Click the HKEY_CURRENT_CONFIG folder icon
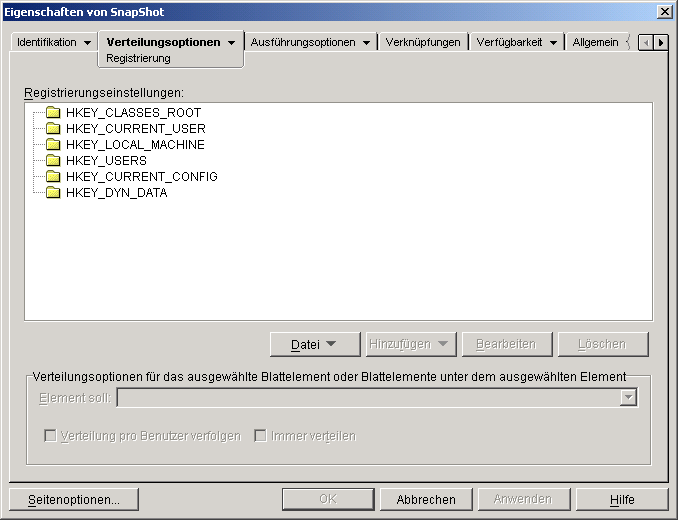Screen dimensions: 678x520 pos(53,177)
